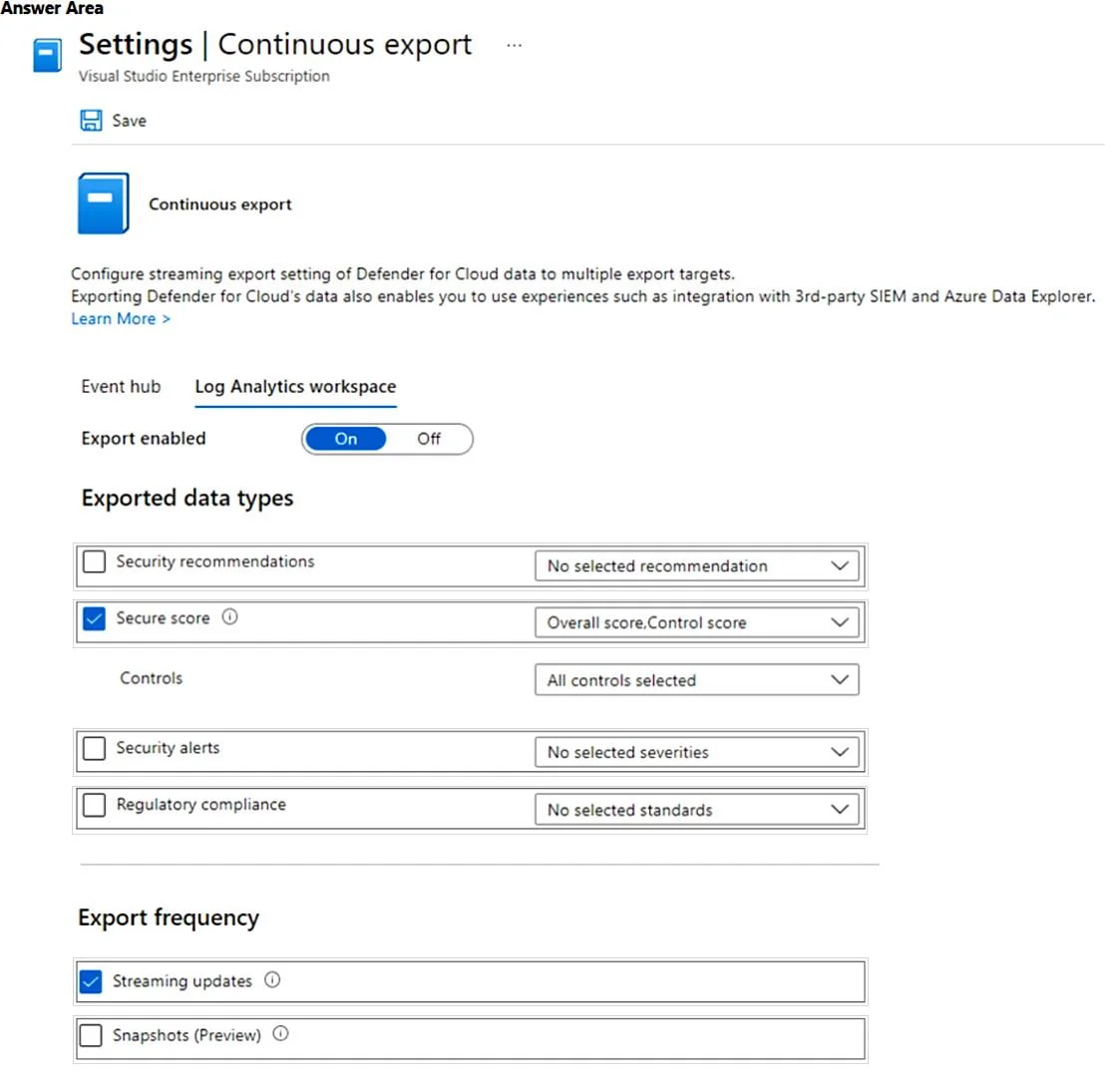This screenshot has width=1112, height=1092.
Task: Click the large Continuous export book icon
Action: coord(104,203)
